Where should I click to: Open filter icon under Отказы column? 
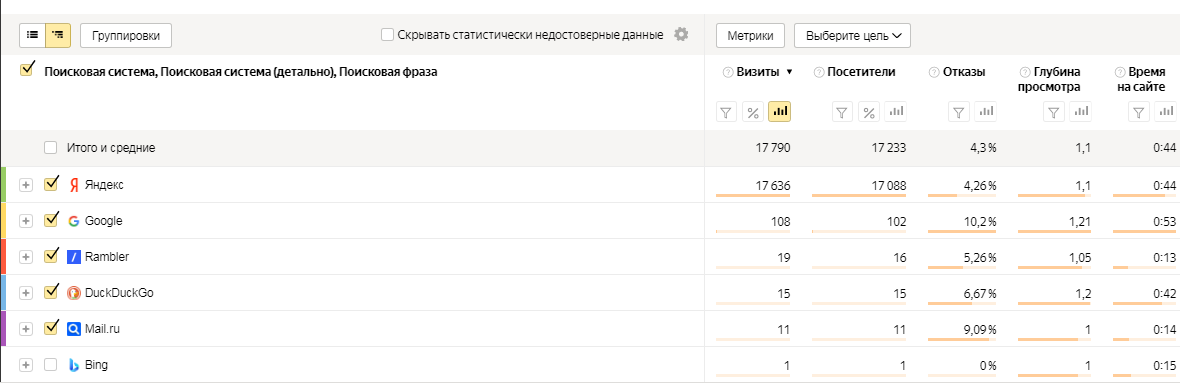(959, 112)
